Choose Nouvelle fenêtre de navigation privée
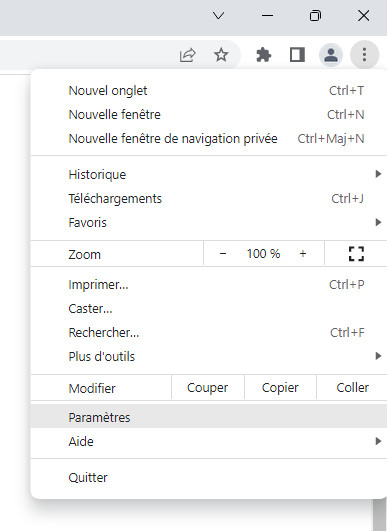 [x=209, y=139]
